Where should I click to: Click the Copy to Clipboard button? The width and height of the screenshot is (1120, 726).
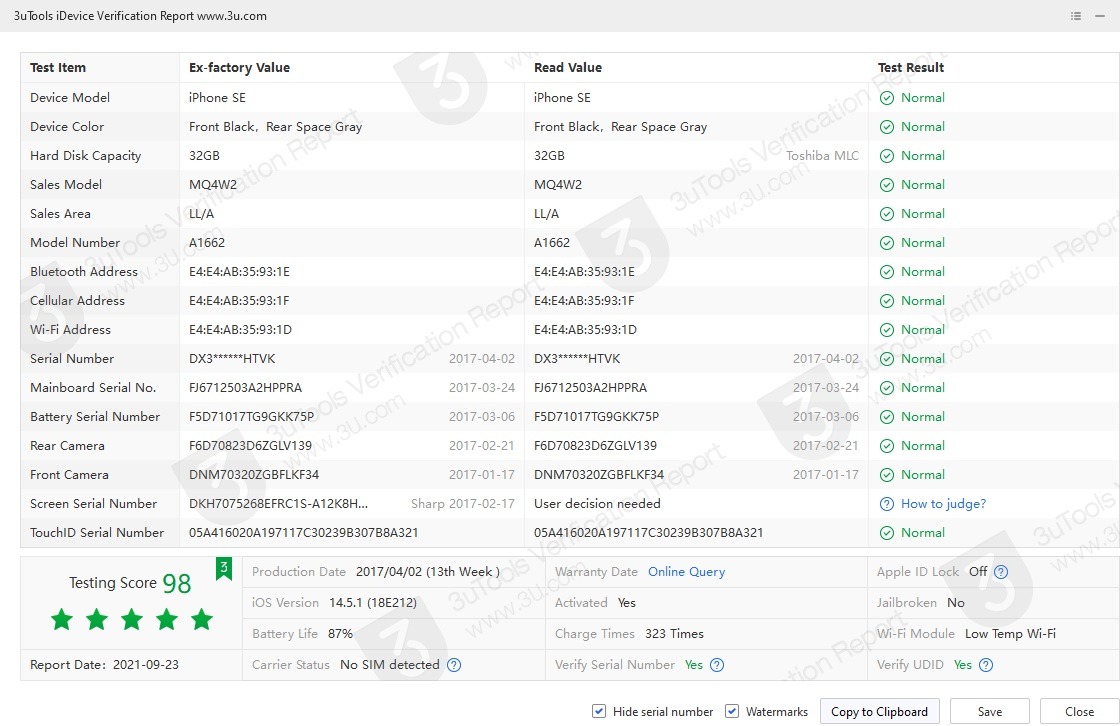coord(879,712)
